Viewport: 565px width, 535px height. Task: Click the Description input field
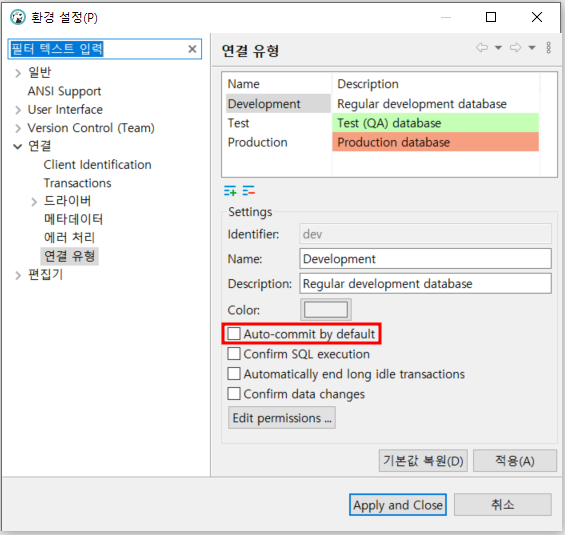[425, 284]
